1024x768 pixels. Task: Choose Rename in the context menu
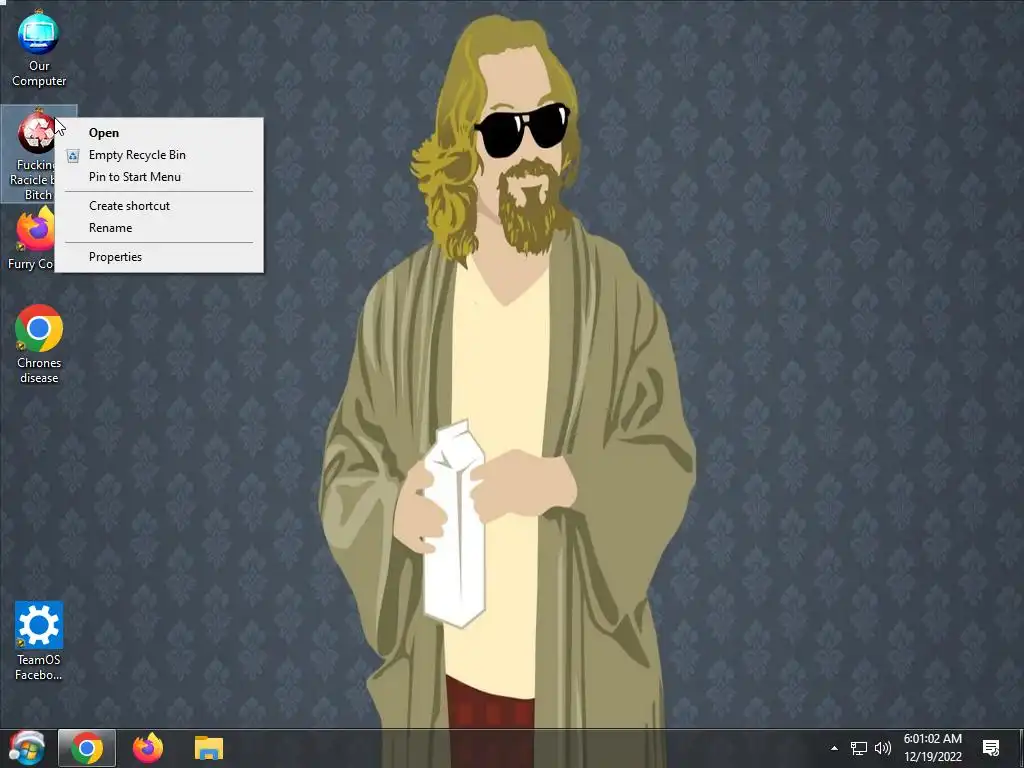tap(159, 228)
